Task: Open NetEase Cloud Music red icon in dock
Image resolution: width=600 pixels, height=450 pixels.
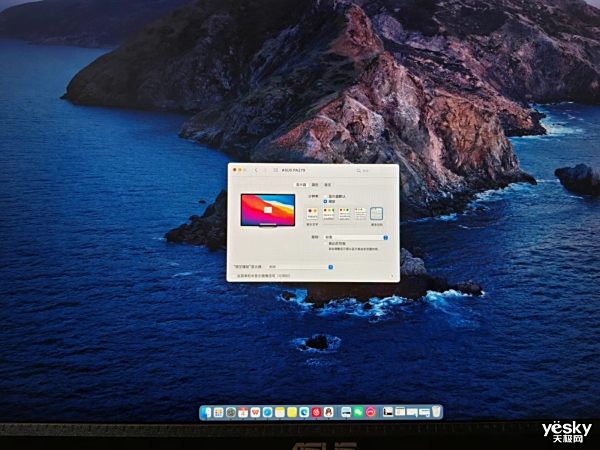Action: 316,412
